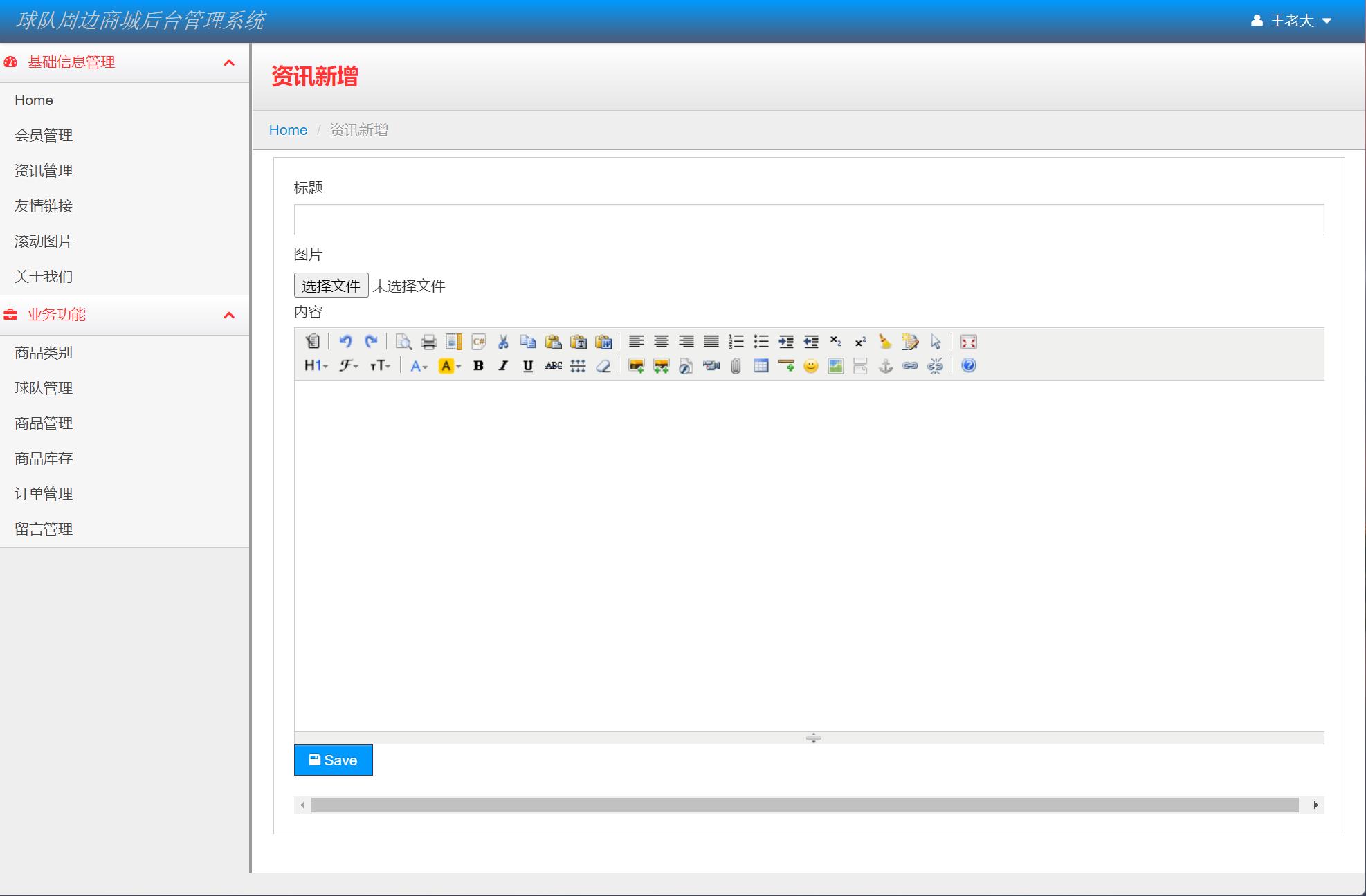
Task: Open 订单管理 in the sidebar
Action: coord(44,494)
